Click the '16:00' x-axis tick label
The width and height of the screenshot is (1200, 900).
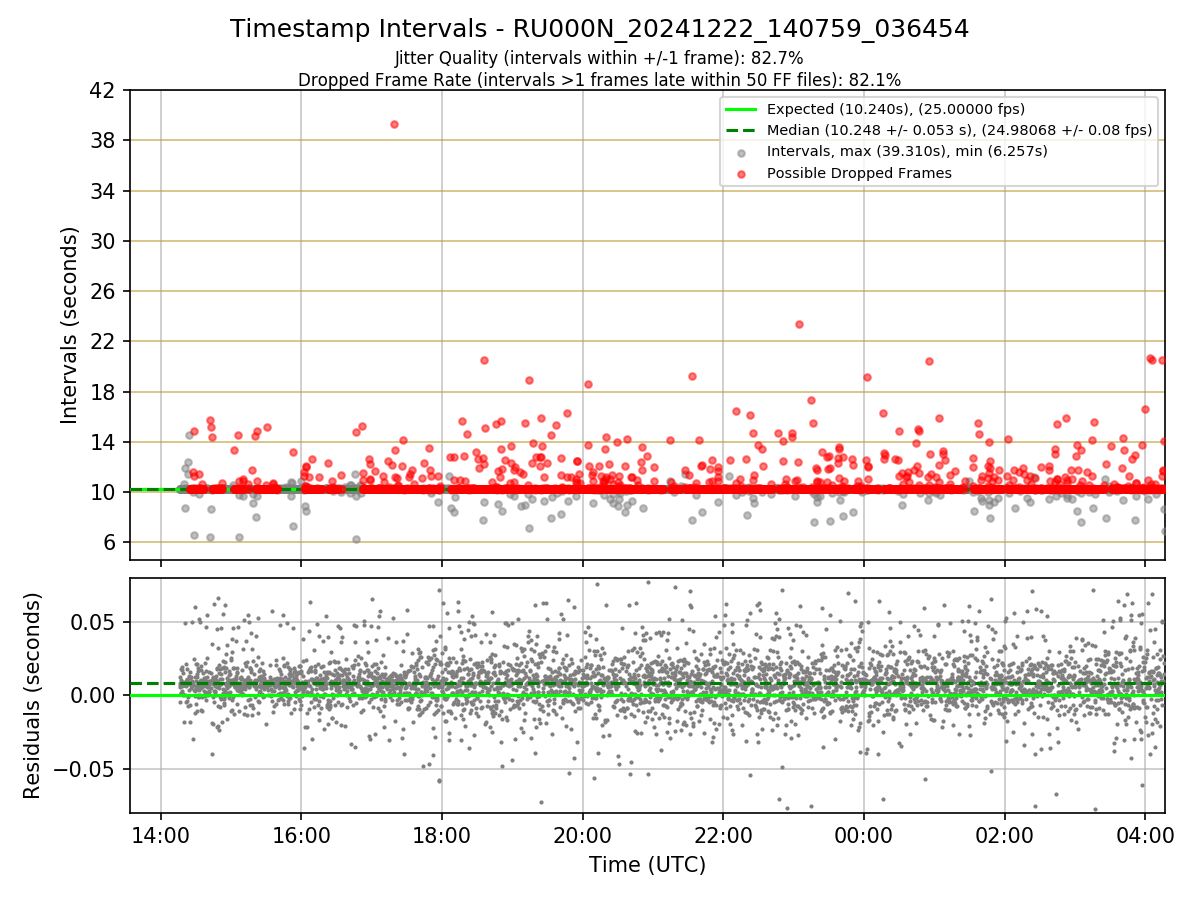tap(301, 834)
